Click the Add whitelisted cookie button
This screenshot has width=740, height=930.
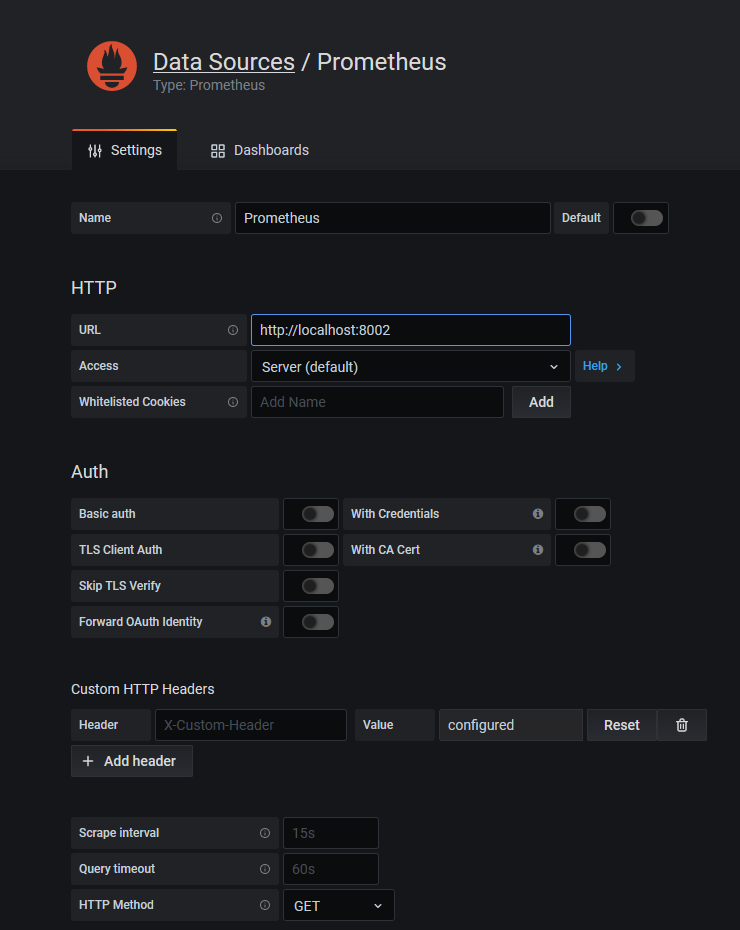(541, 402)
